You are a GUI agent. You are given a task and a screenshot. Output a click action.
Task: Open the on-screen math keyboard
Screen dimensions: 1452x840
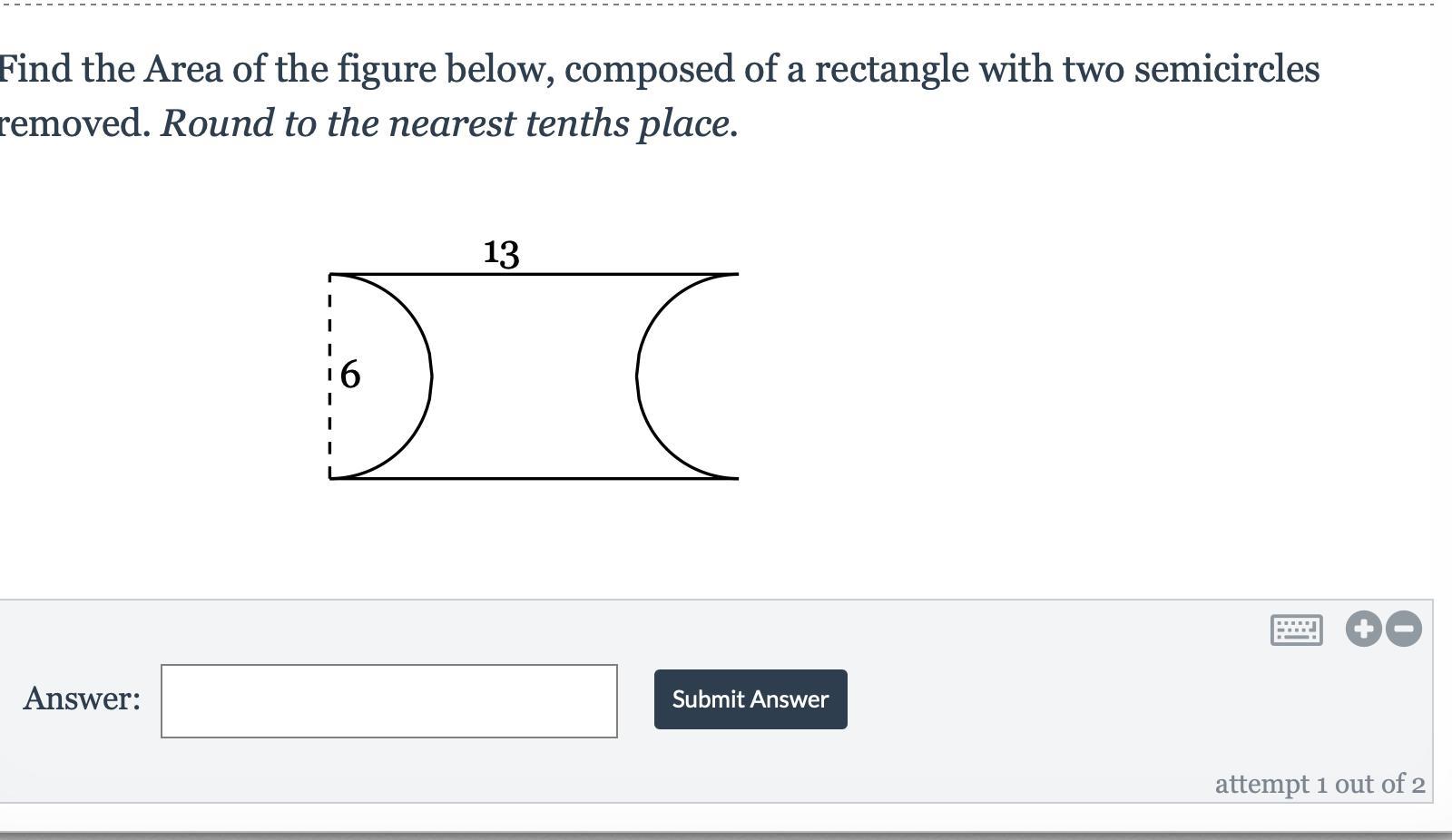(x=1296, y=629)
